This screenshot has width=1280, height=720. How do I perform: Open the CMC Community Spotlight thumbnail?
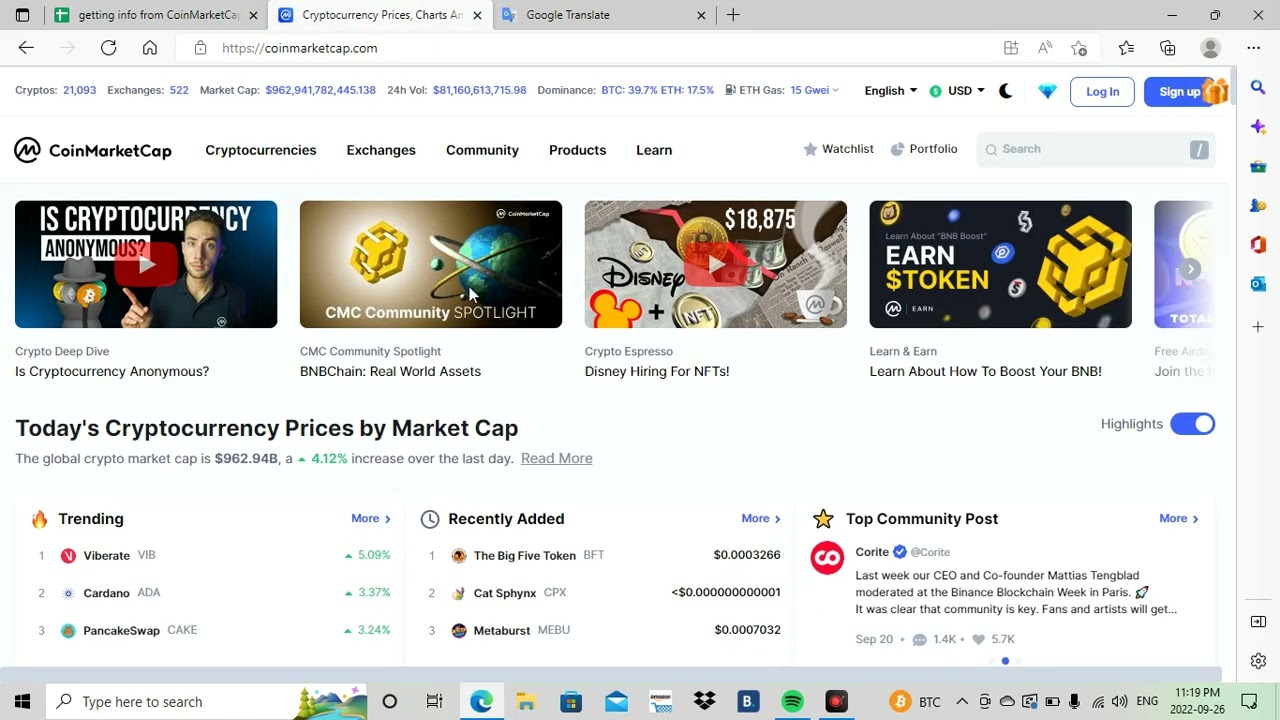[x=431, y=264]
